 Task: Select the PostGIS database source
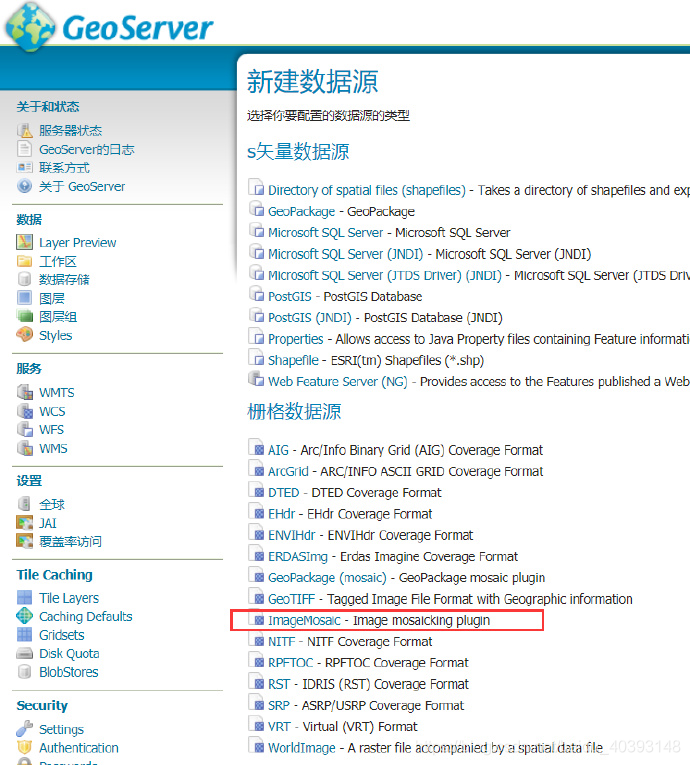coord(290,296)
